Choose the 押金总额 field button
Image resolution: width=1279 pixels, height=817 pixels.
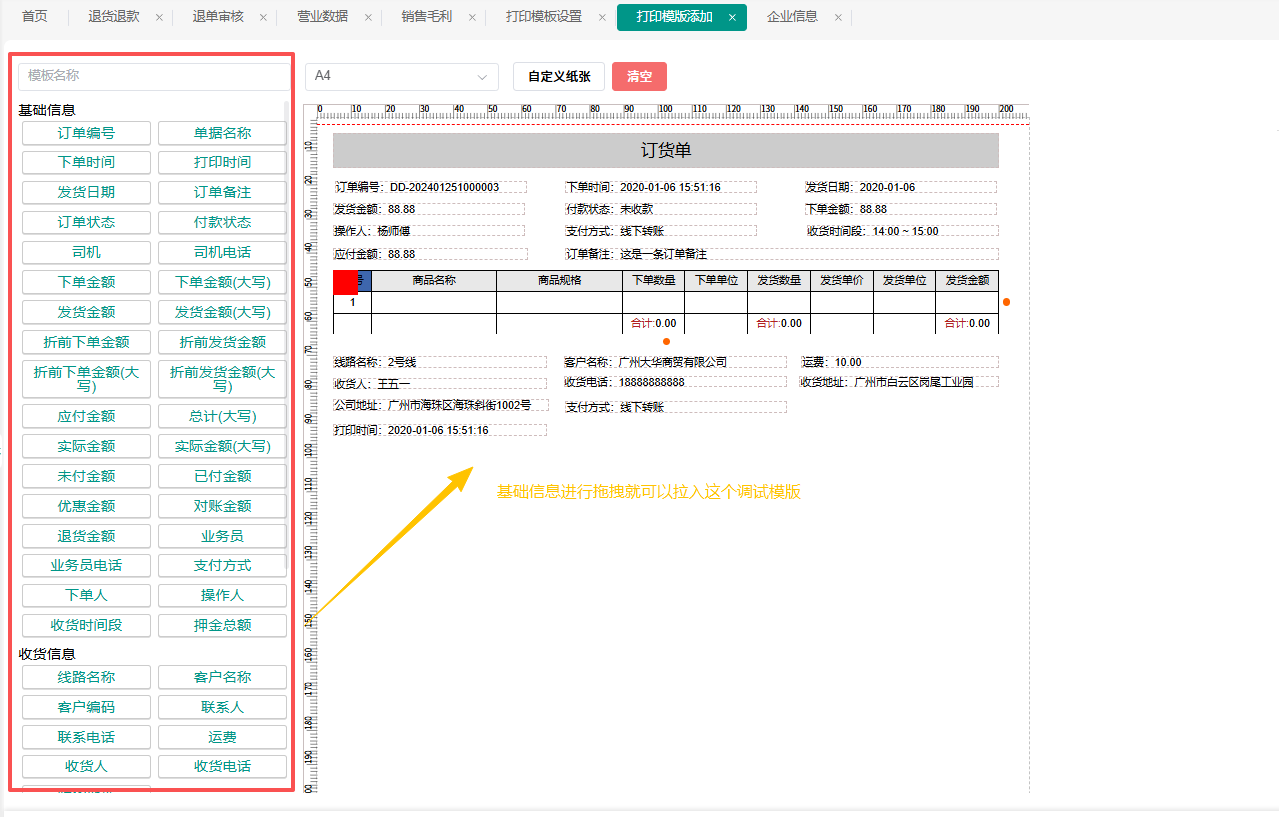pyautogui.click(x=222, y=626)
